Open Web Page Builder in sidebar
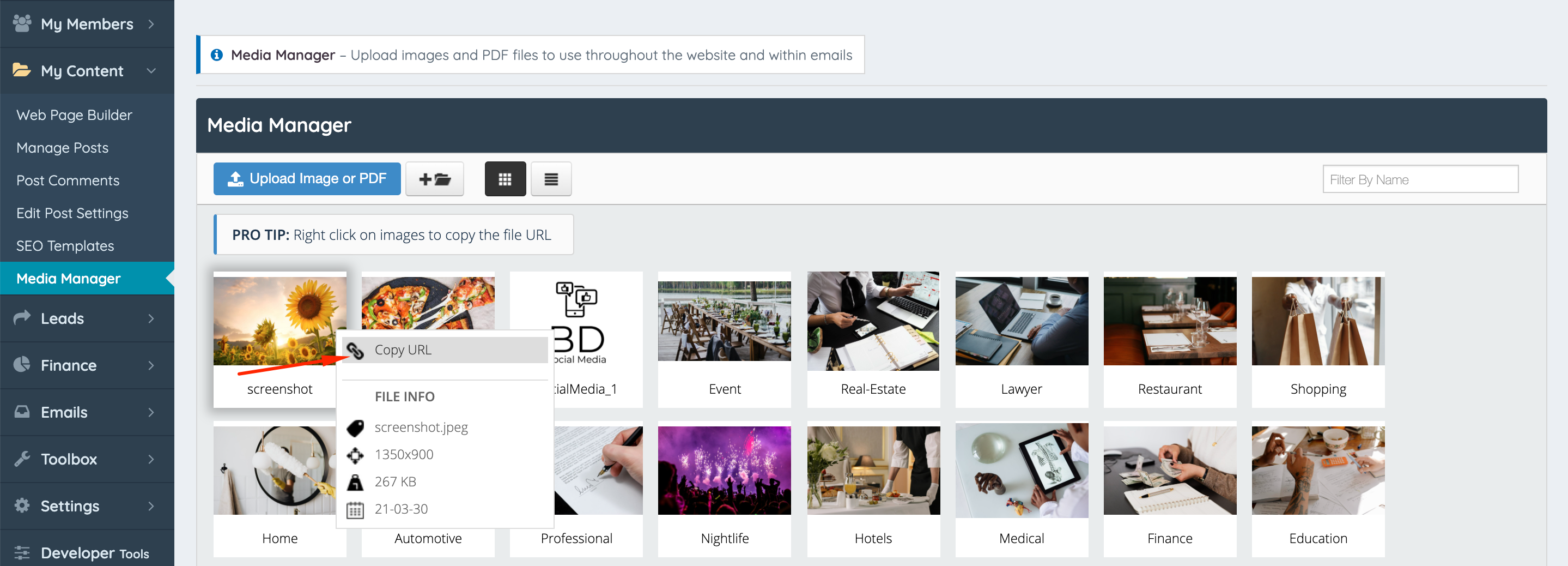 click(x=74, y=115)
